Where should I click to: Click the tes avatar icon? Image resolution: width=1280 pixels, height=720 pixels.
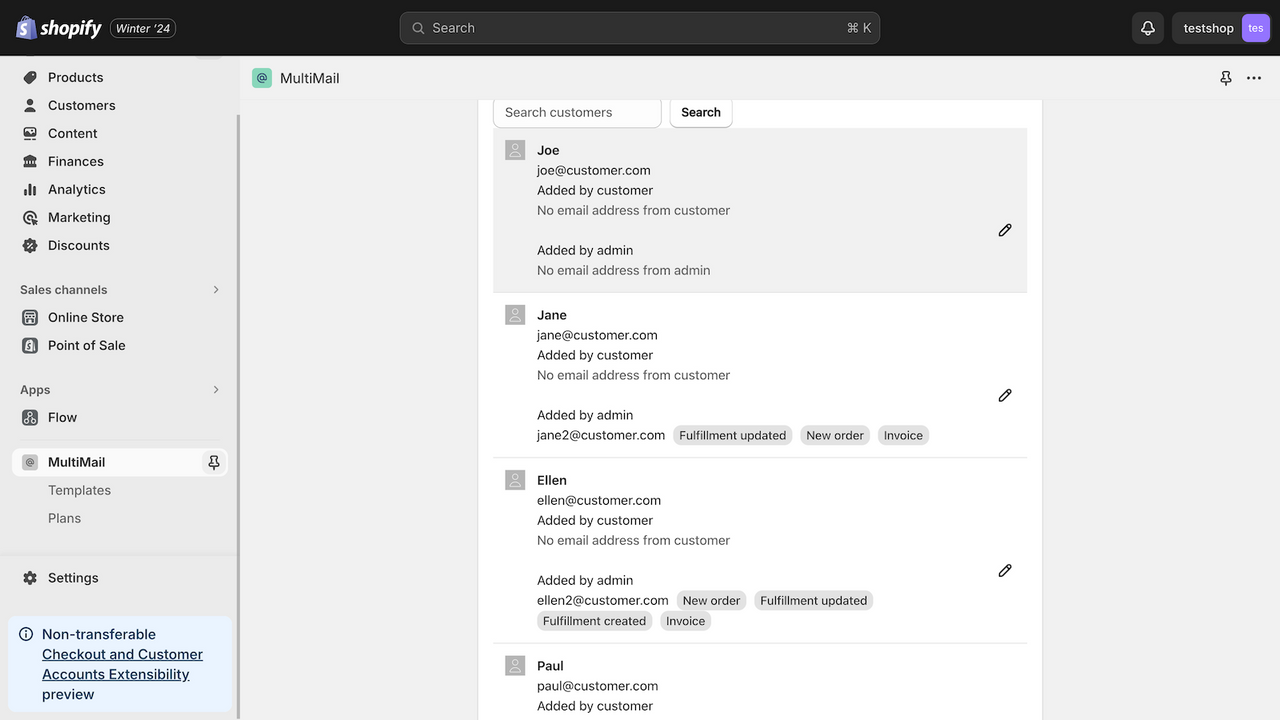pyautogui.click(x=1255, y=28)
